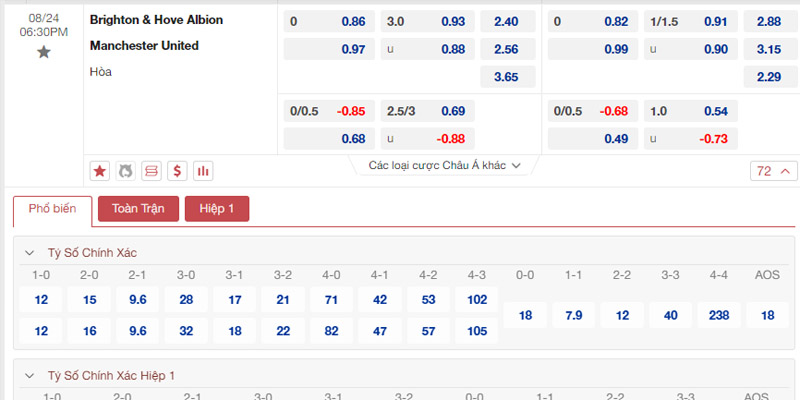
Task: Open the referee whistle icon next to the red star
Action: (126, 171)
